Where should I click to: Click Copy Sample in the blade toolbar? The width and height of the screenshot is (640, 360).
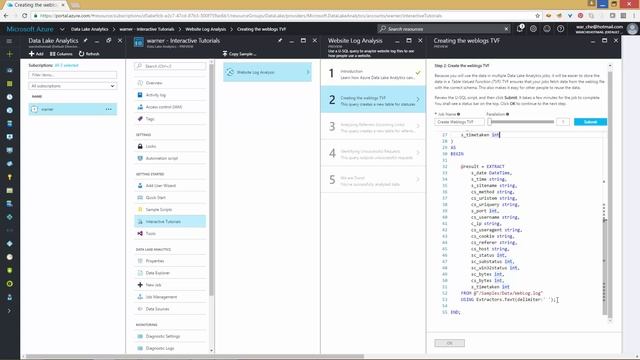pyautogui.click(x=240, y=54)
